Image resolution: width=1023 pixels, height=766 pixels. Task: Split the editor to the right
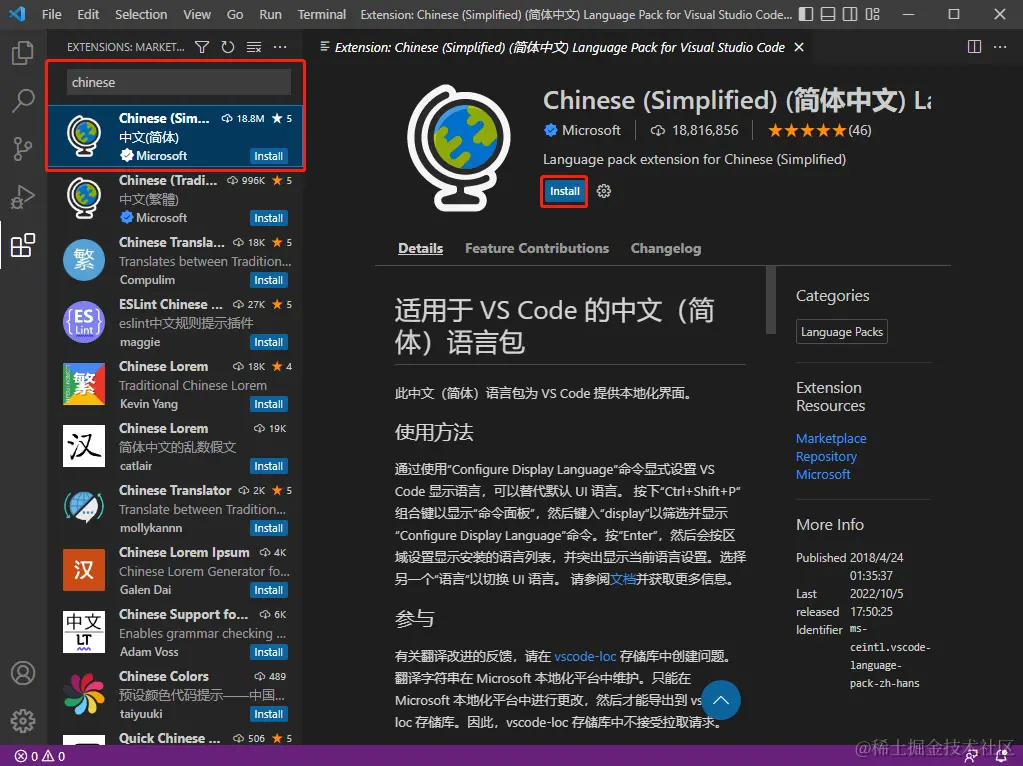[x=974, y=47]
